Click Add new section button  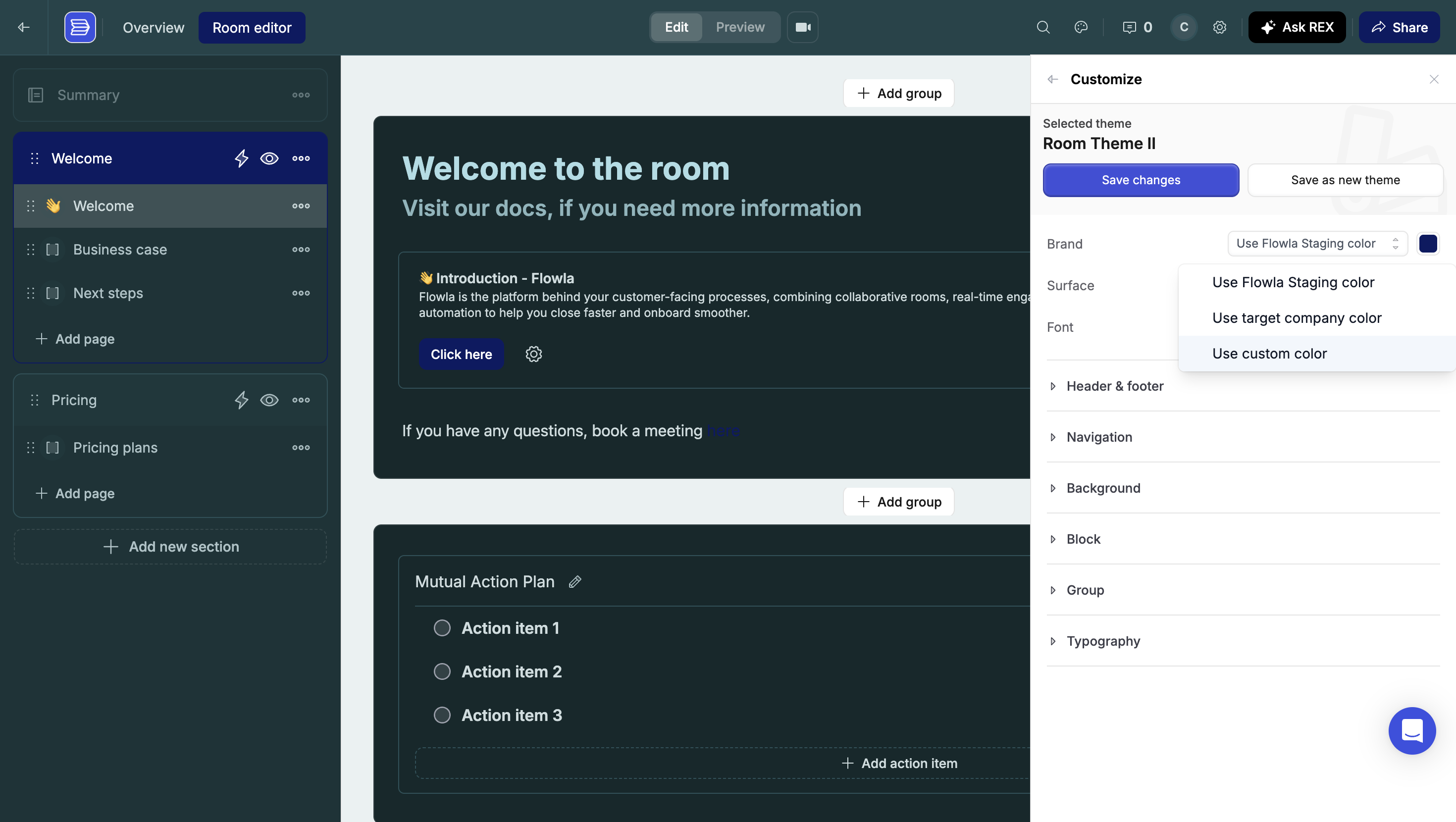tap(170, 547)
